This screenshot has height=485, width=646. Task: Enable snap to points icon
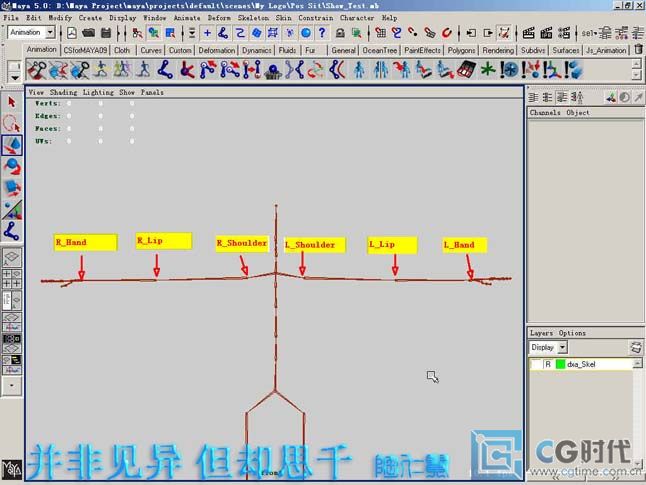tap(413, 33)
